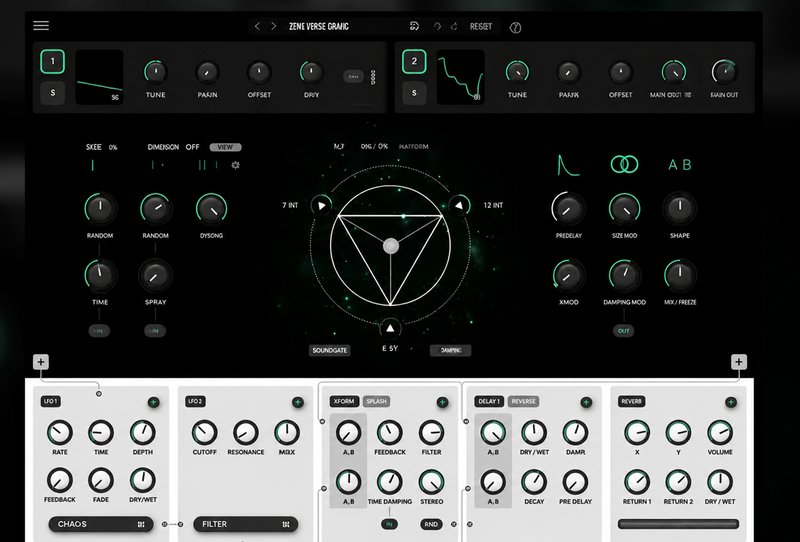Go to next preset arrow

[273, 26]
